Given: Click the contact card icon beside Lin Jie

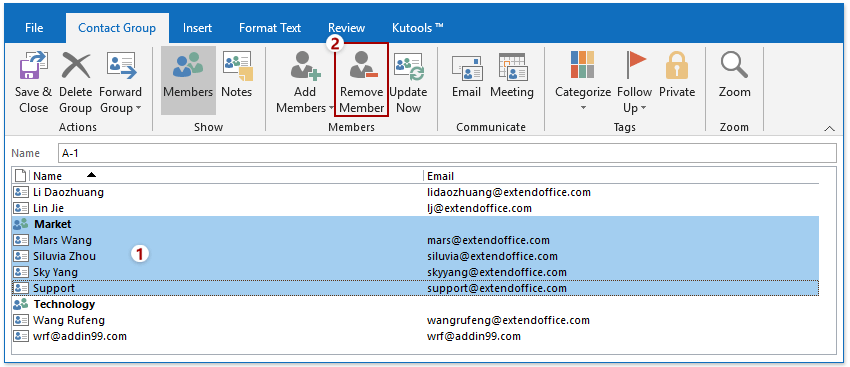Looking at the screenshot, I should coord(21,208).
